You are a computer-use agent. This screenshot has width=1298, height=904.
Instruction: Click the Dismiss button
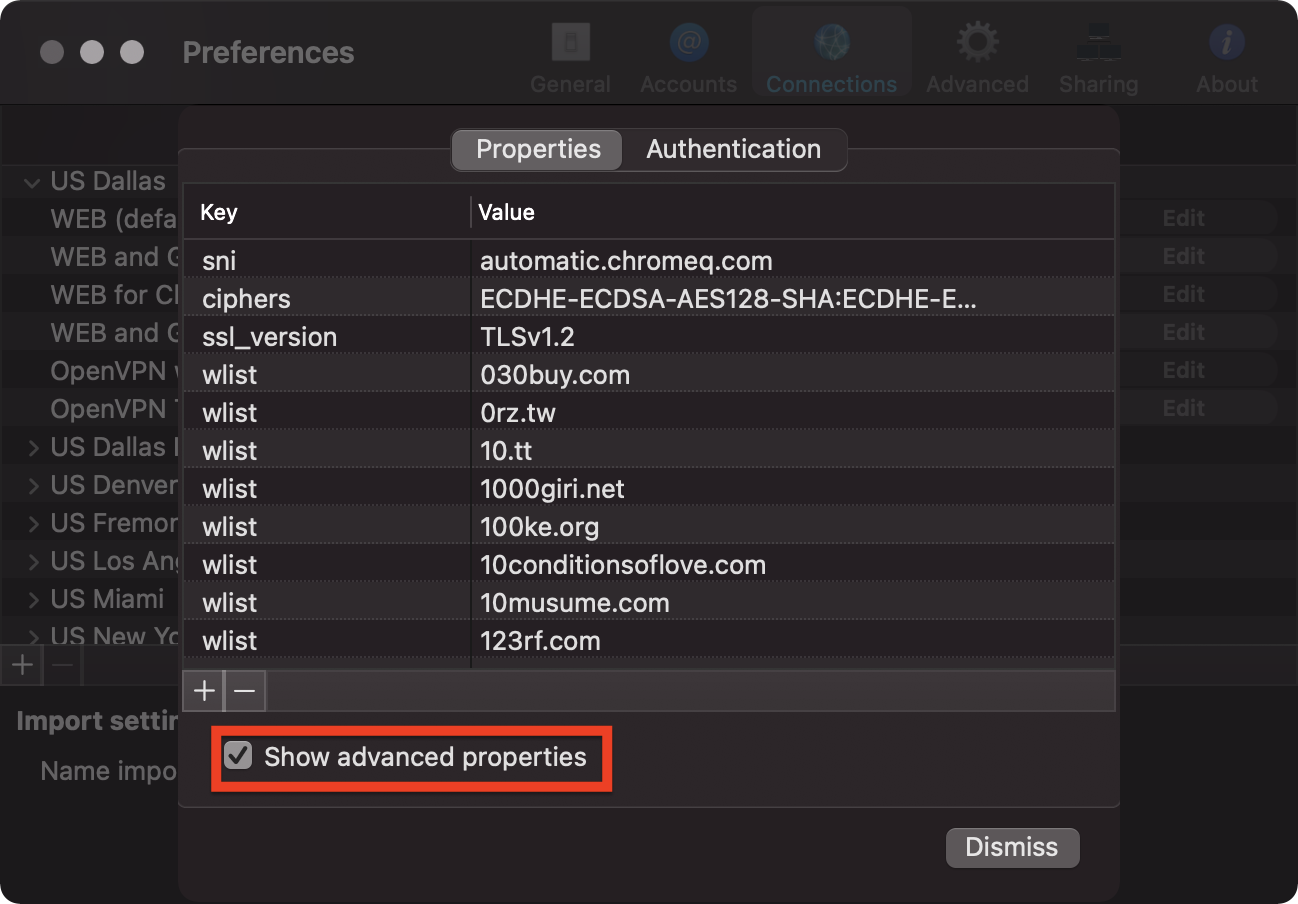[1011, 847]
